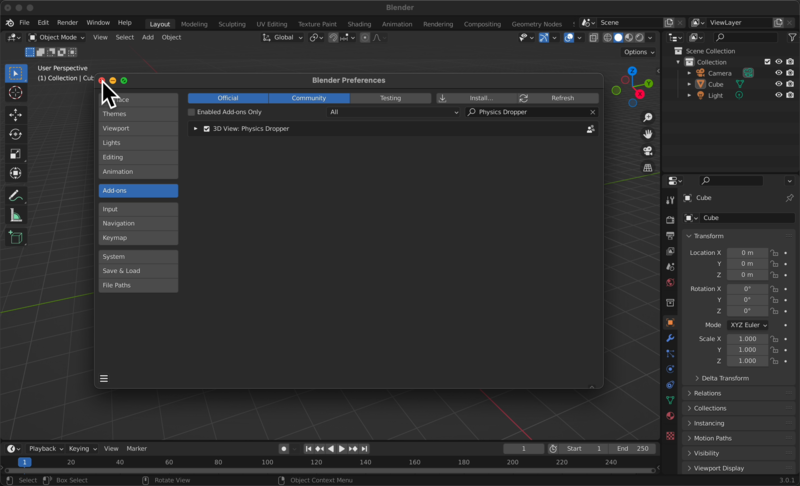Expand the Motion Paths panel
The height and width of the screenshot is (486, 800).
(712, 438)
